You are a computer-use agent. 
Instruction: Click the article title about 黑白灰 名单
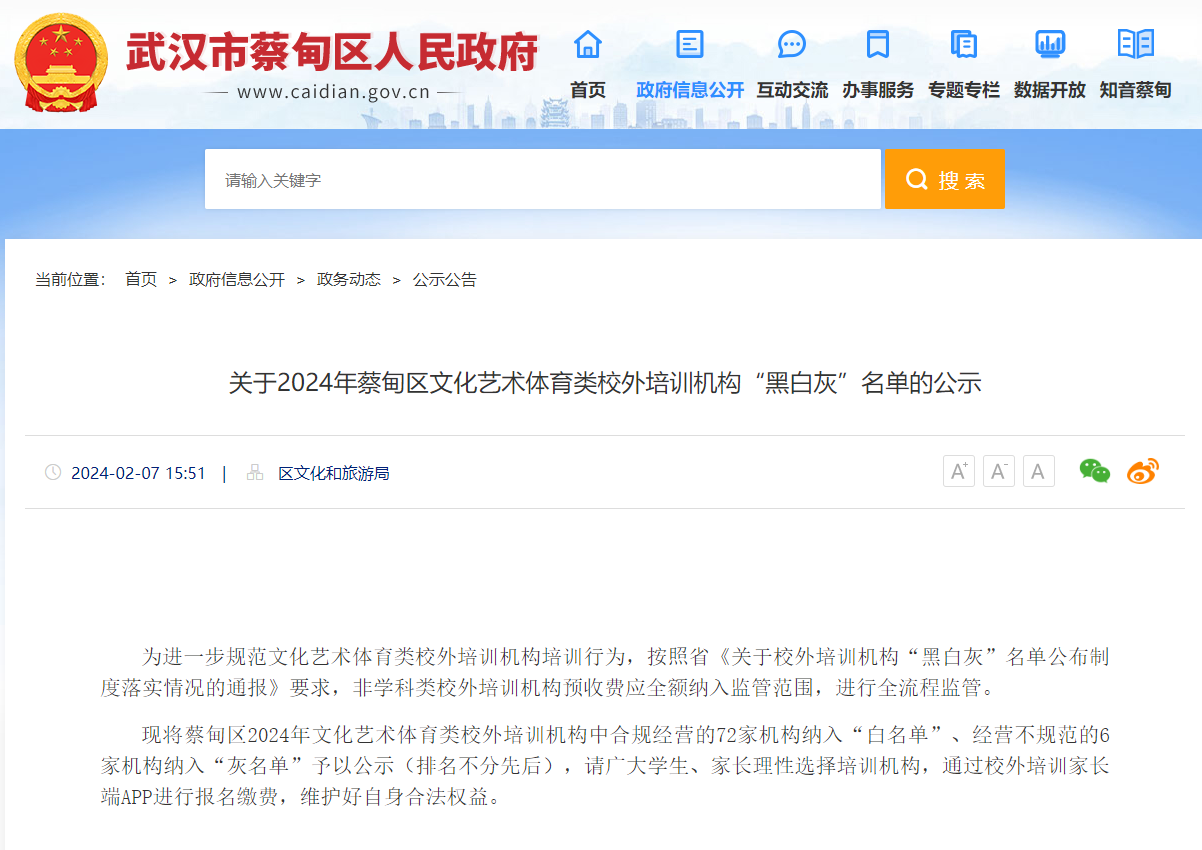pos(605,382)
